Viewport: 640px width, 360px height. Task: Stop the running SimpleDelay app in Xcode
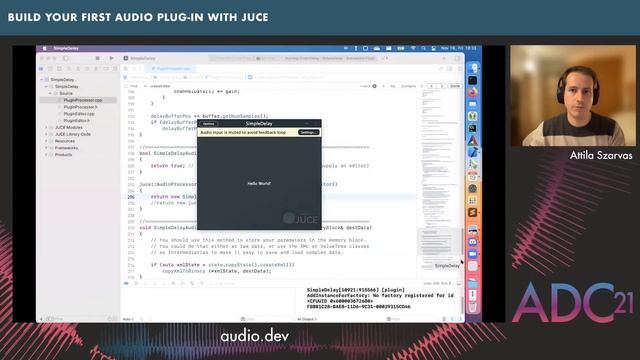(98, 58)
